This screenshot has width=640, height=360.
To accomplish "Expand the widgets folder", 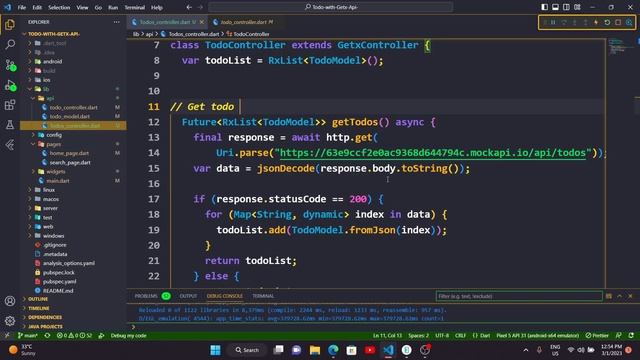I will [x=56, y=171].
